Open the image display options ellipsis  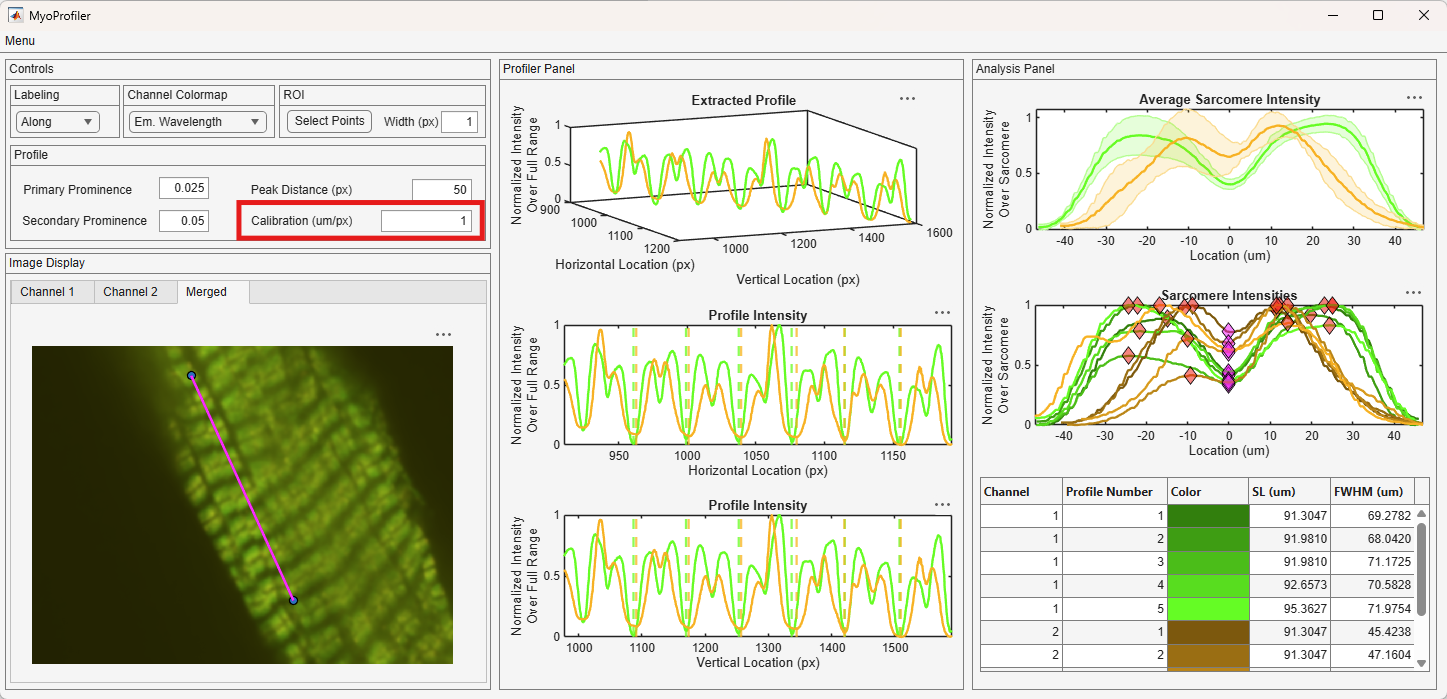coord(444,335)
